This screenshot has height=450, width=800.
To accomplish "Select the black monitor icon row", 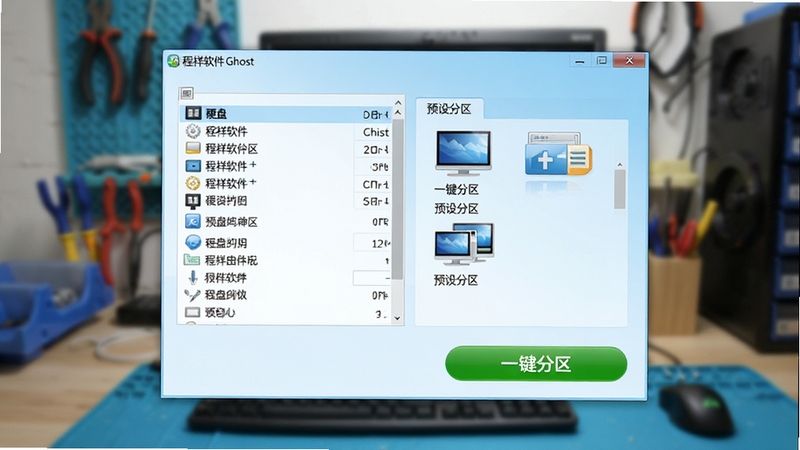I will [192, 201].
